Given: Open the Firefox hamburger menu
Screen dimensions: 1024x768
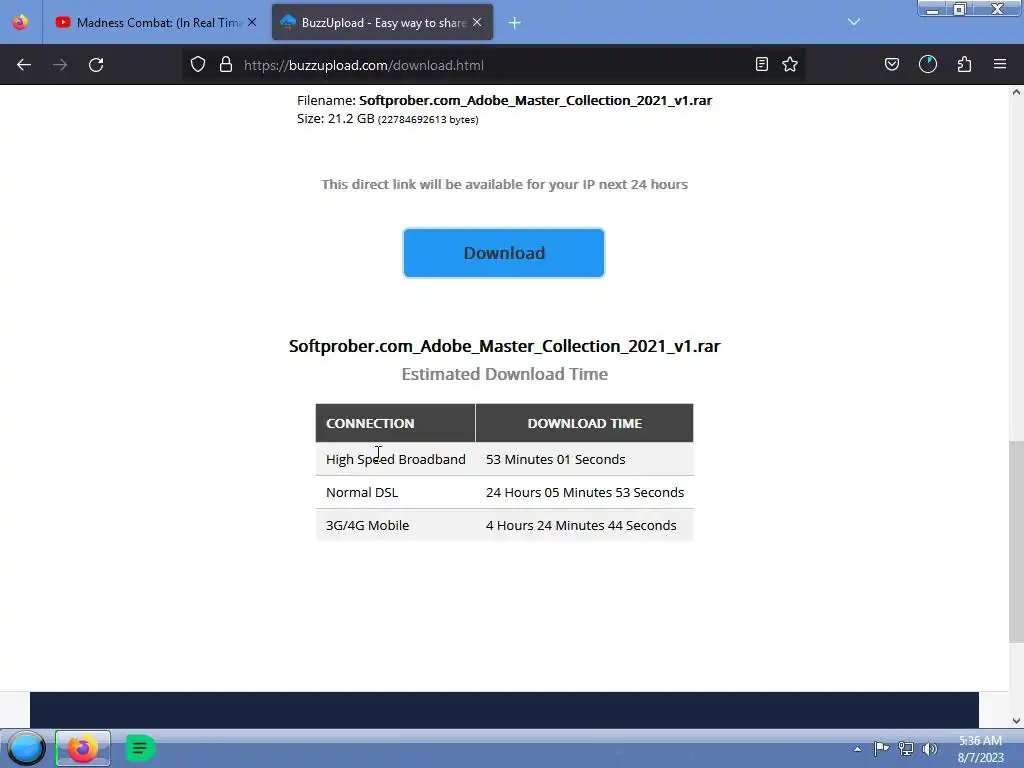Looking at the screenshot, I should coord(1000,65).
